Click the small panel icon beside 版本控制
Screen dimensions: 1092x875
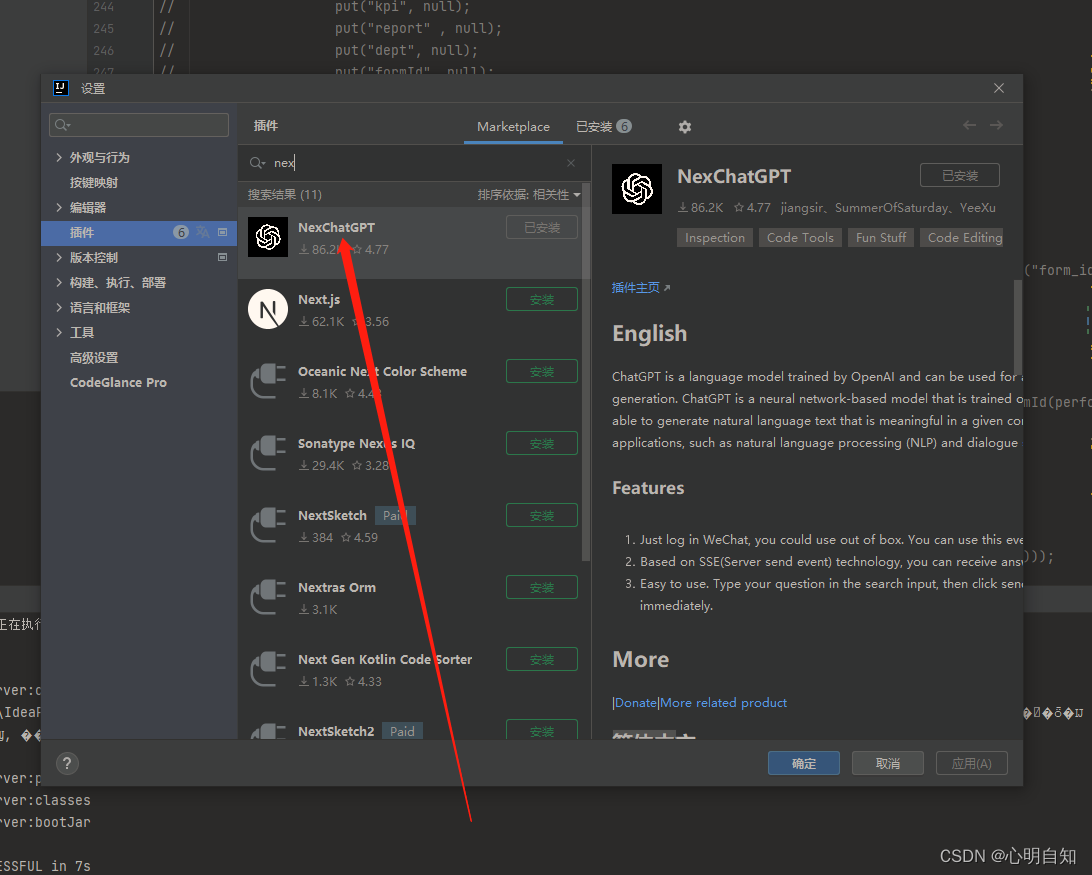[x=222, y=257]
